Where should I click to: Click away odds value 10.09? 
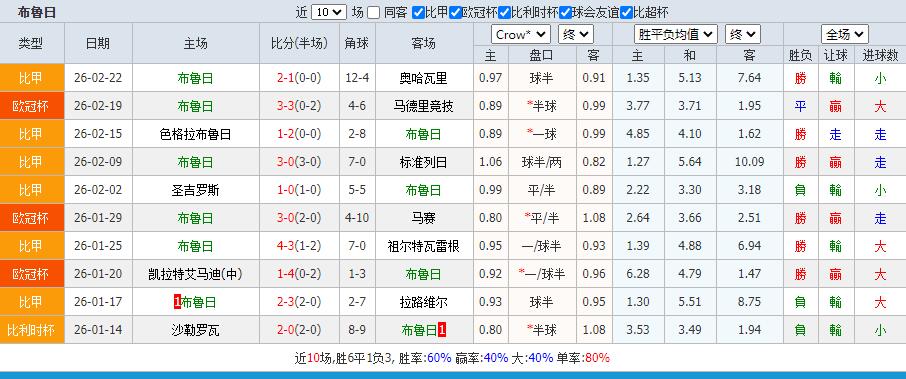(749, 162)
